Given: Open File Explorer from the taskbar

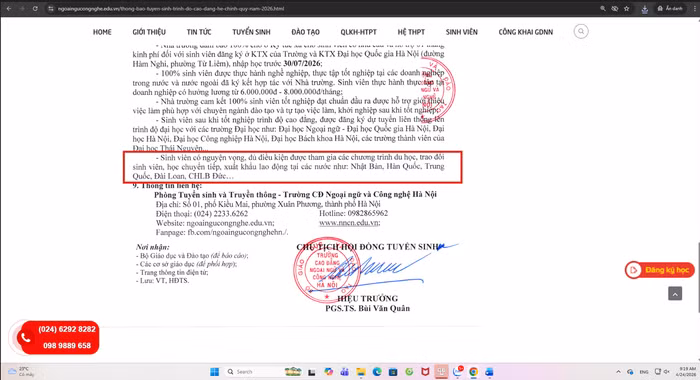Looking at the screenshot, I should coord(361,372).
